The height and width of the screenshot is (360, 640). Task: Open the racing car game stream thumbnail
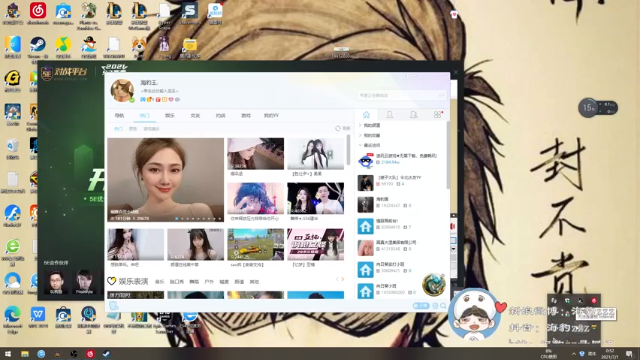pos(256,244)
